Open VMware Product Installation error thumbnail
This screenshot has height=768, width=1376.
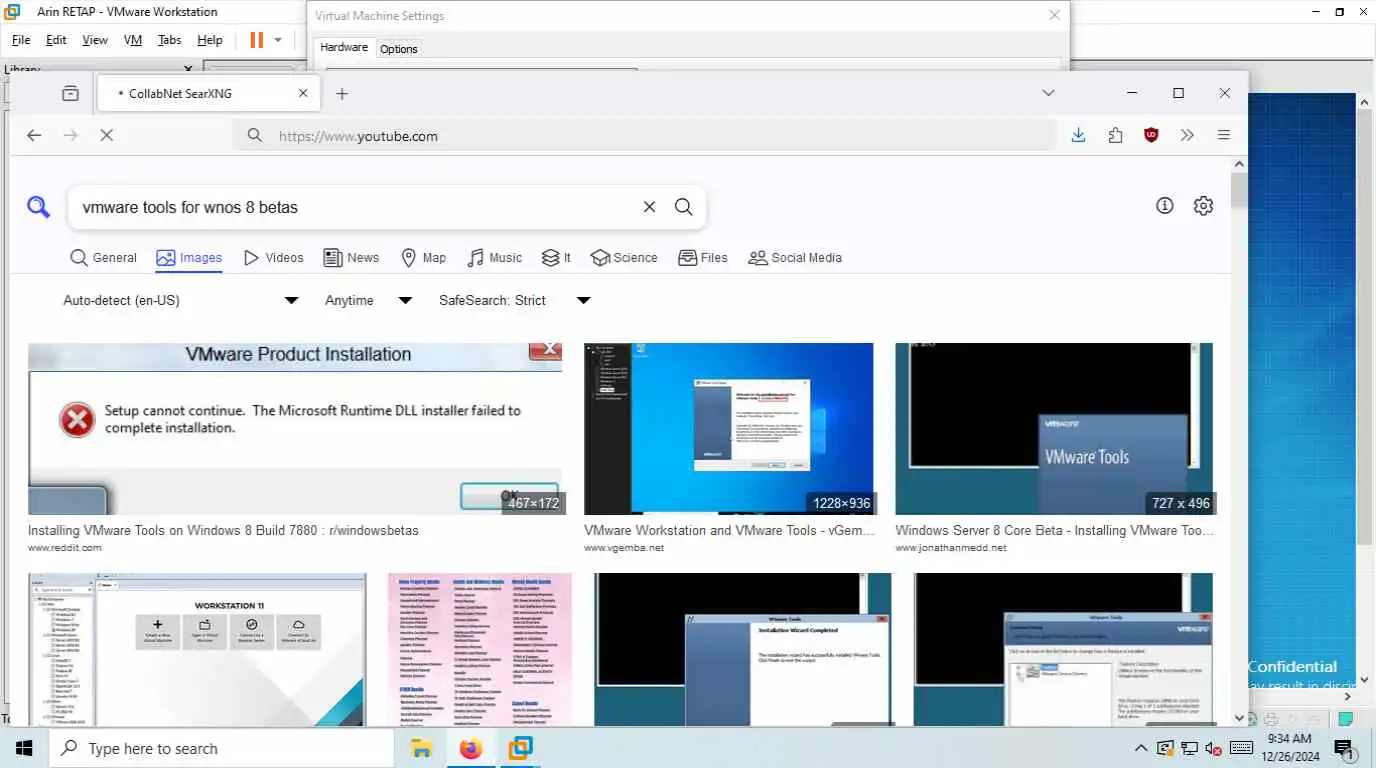click(295, 429)
